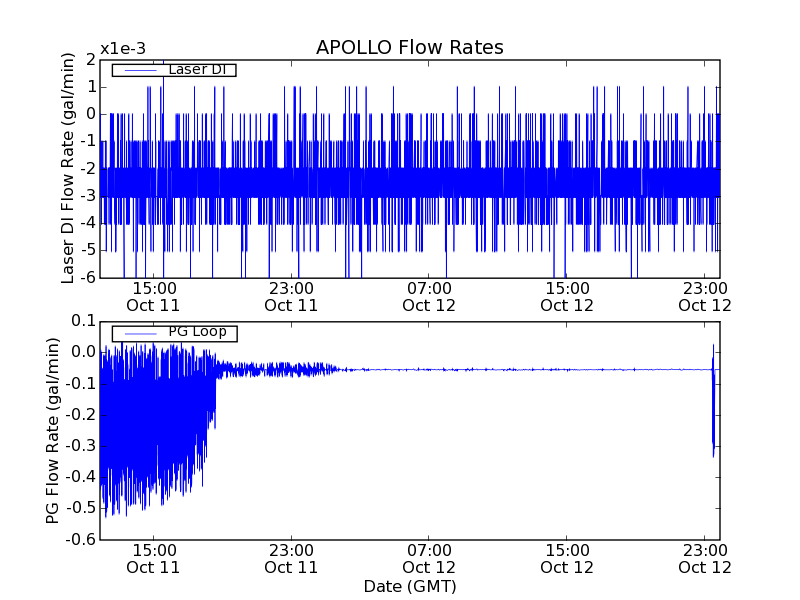Select the 15:00 Oct 12 tick on lower plot
Image resolution: width=800 pixels, height=600 pixels.
pos(567,557)
